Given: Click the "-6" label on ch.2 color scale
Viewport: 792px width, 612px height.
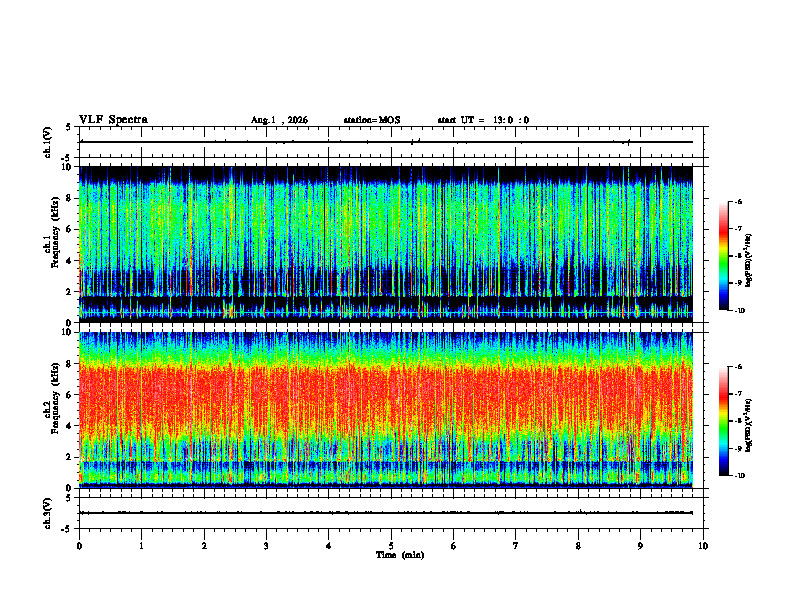Looking at the screenshot, I should point(738,367).
